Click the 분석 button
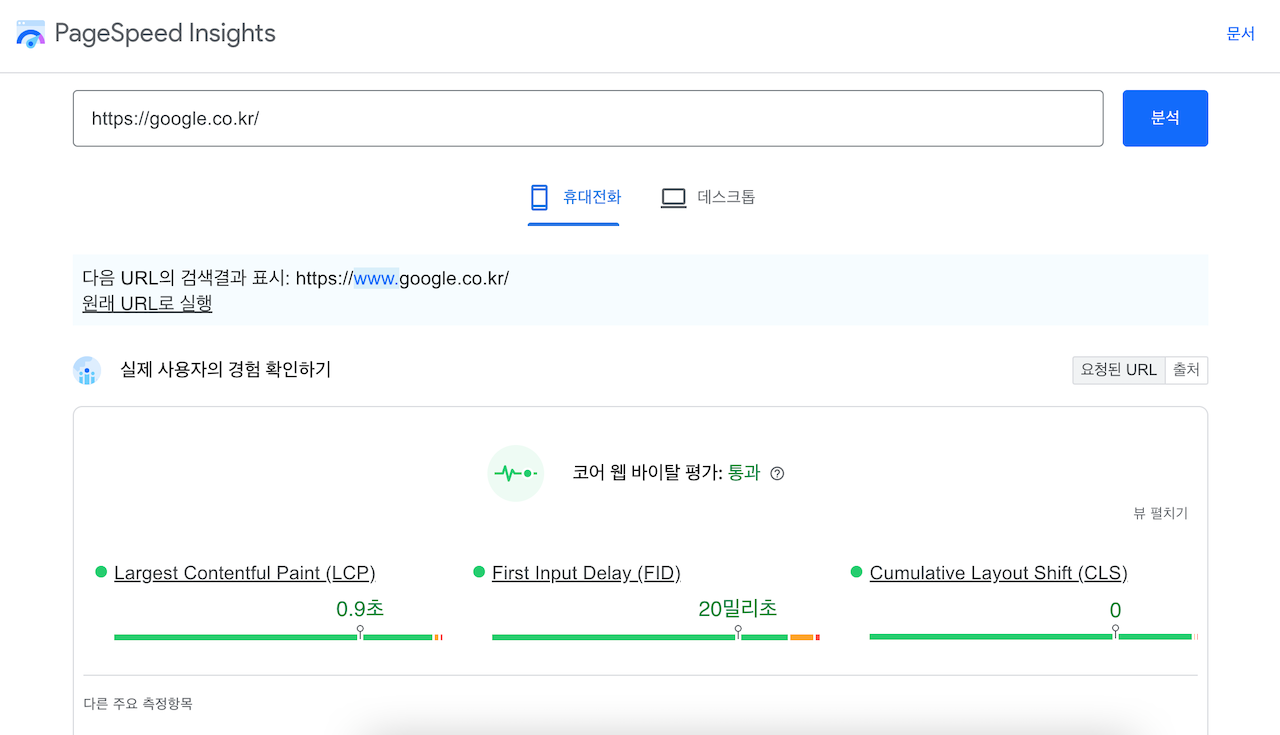Image resolution: width=1280 pixels, height=735 pixels. coord(1165,118)
